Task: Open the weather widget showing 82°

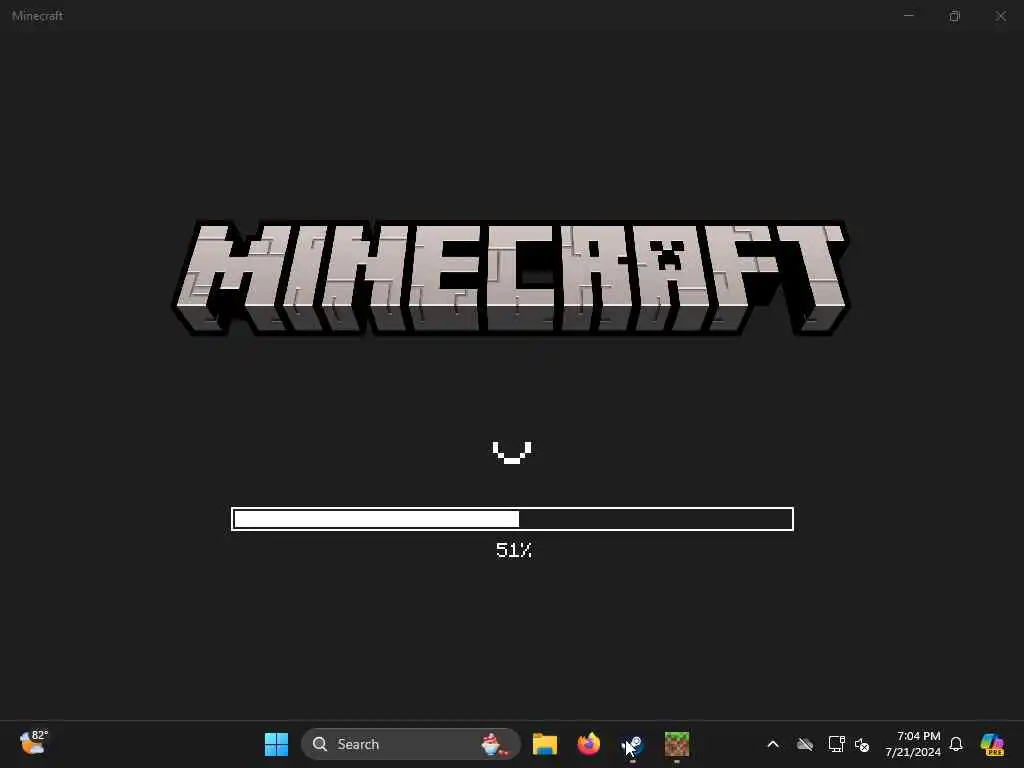Action: pos(33,743)
